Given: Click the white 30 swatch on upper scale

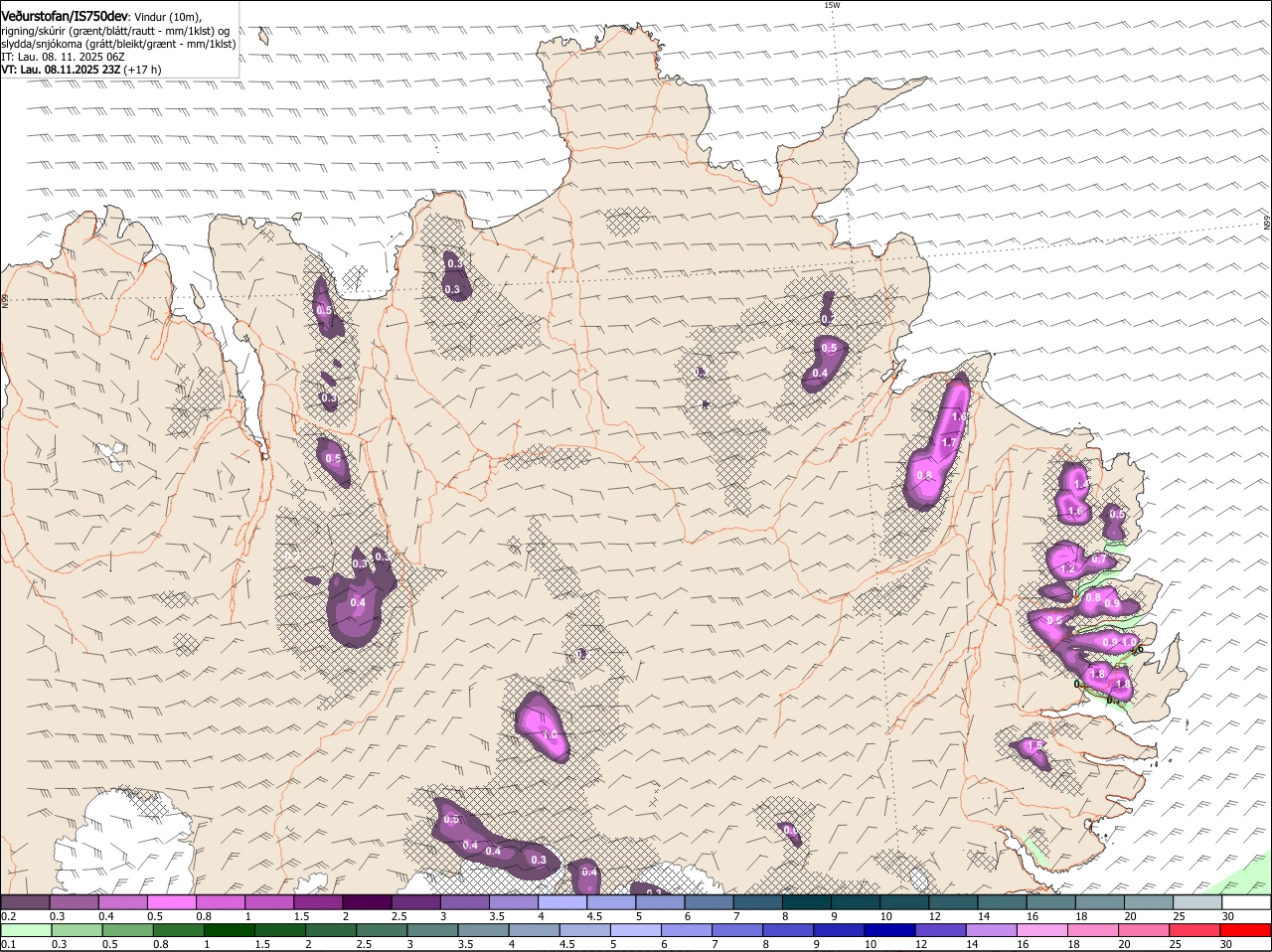Looking at the screenshot, I should [x=1246, y=902].
